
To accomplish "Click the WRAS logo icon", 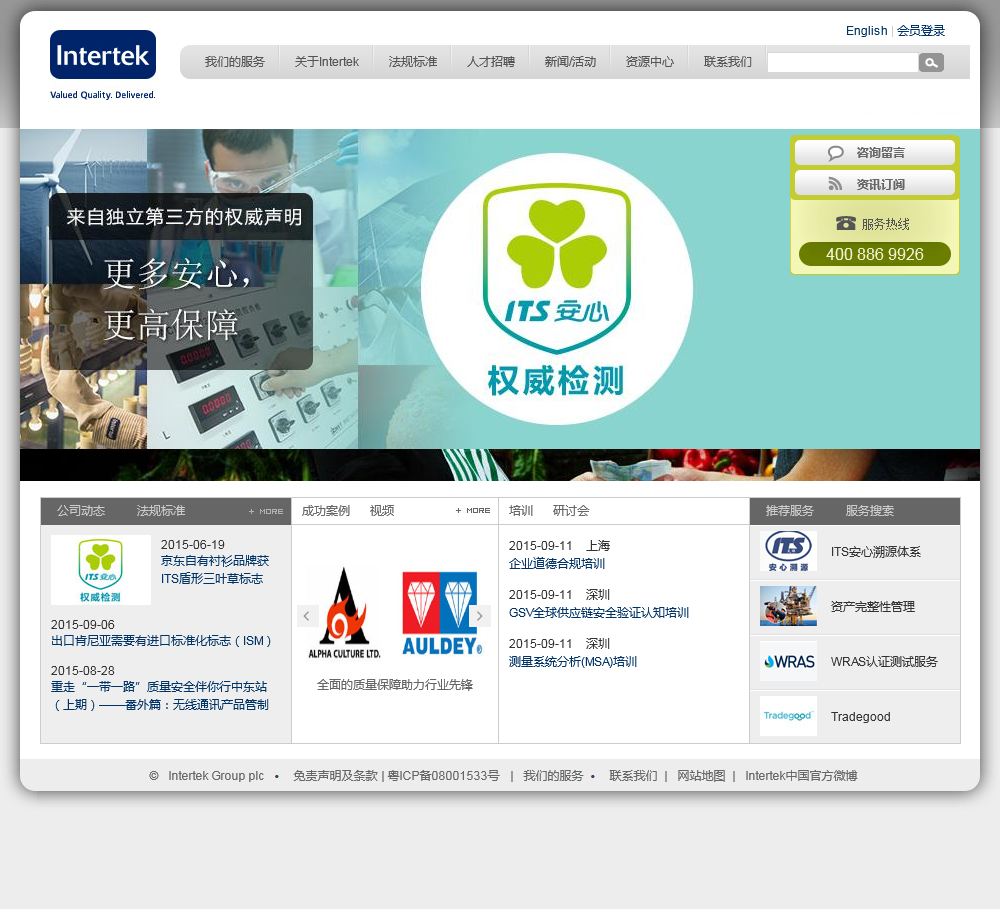I will (x=788, y=661).
